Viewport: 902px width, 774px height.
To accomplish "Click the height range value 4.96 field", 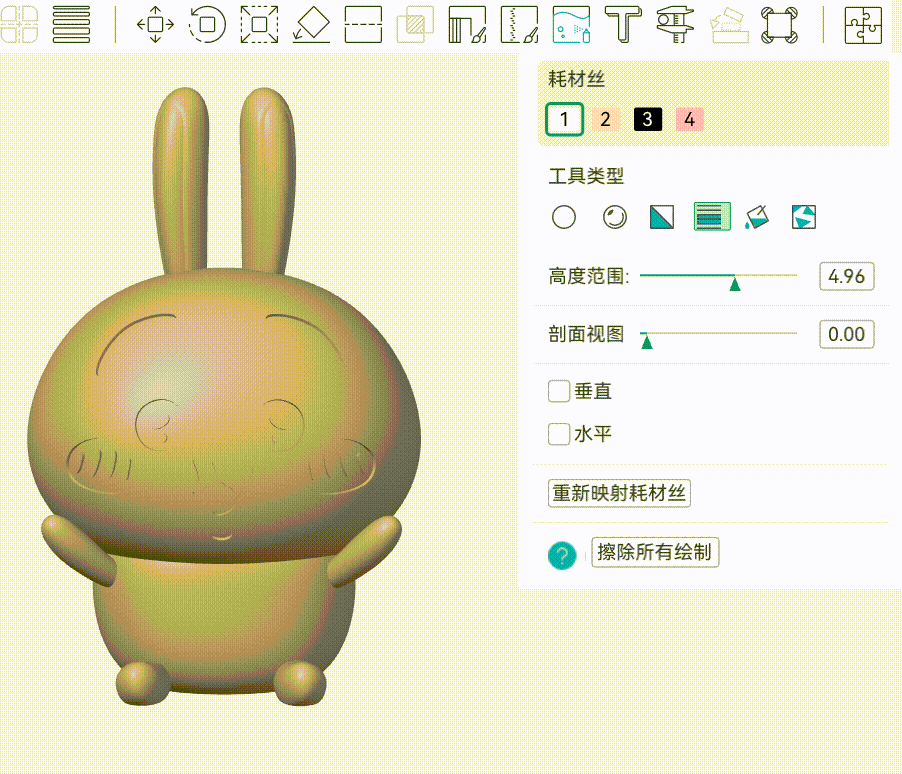I will click(x=847, y=276).
